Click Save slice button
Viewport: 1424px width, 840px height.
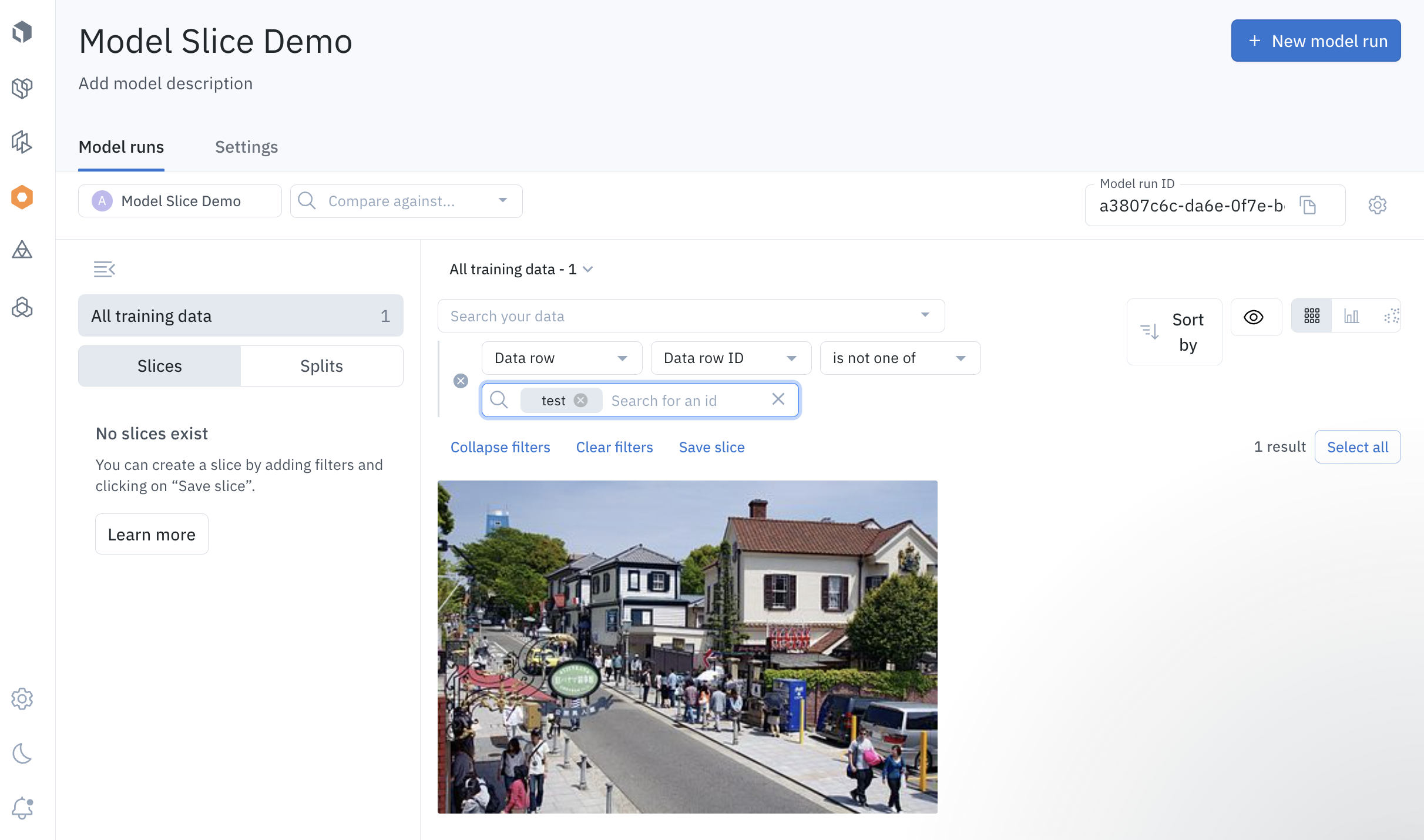pos(712,447)
